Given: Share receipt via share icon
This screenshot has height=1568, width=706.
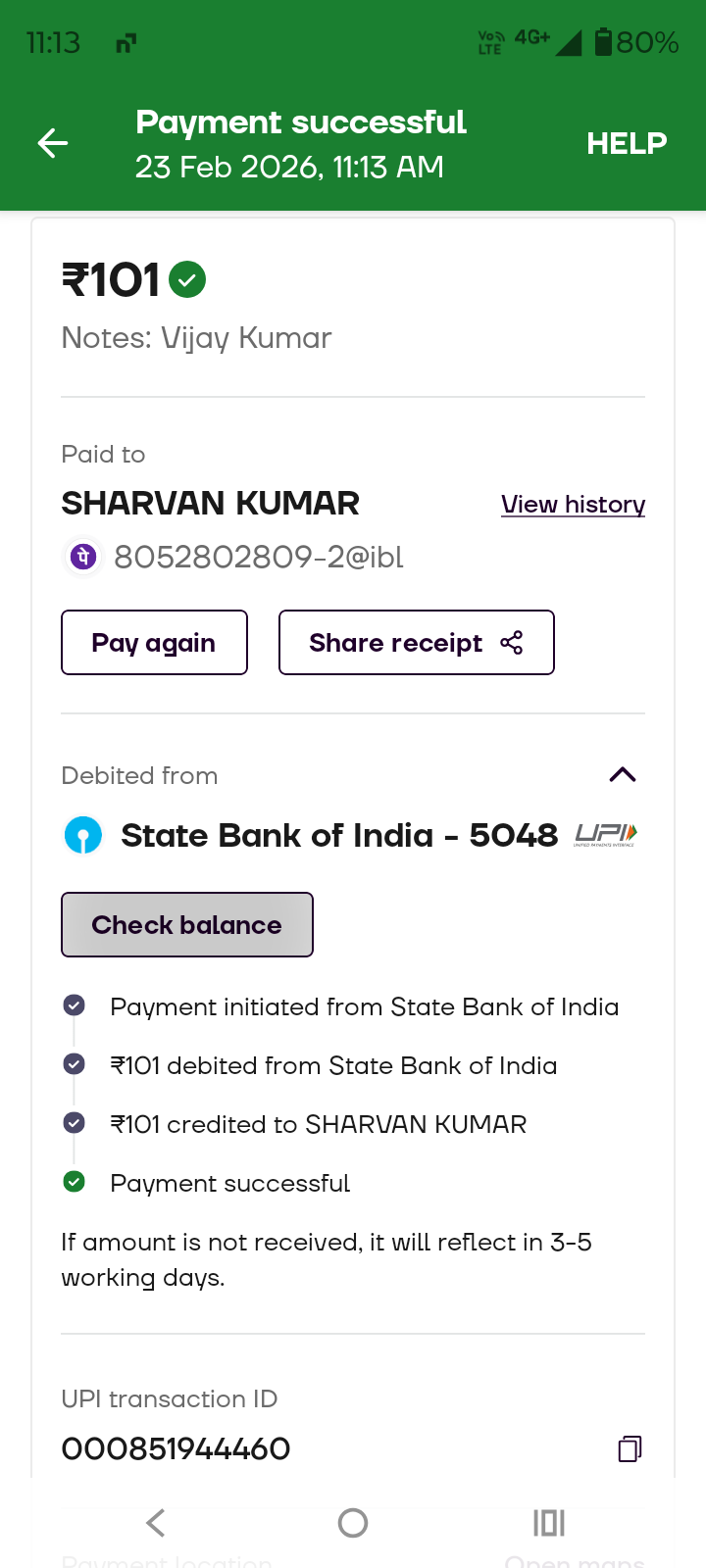Looking at the screenshot, I should pyautogui.click(x=511, y=643).
